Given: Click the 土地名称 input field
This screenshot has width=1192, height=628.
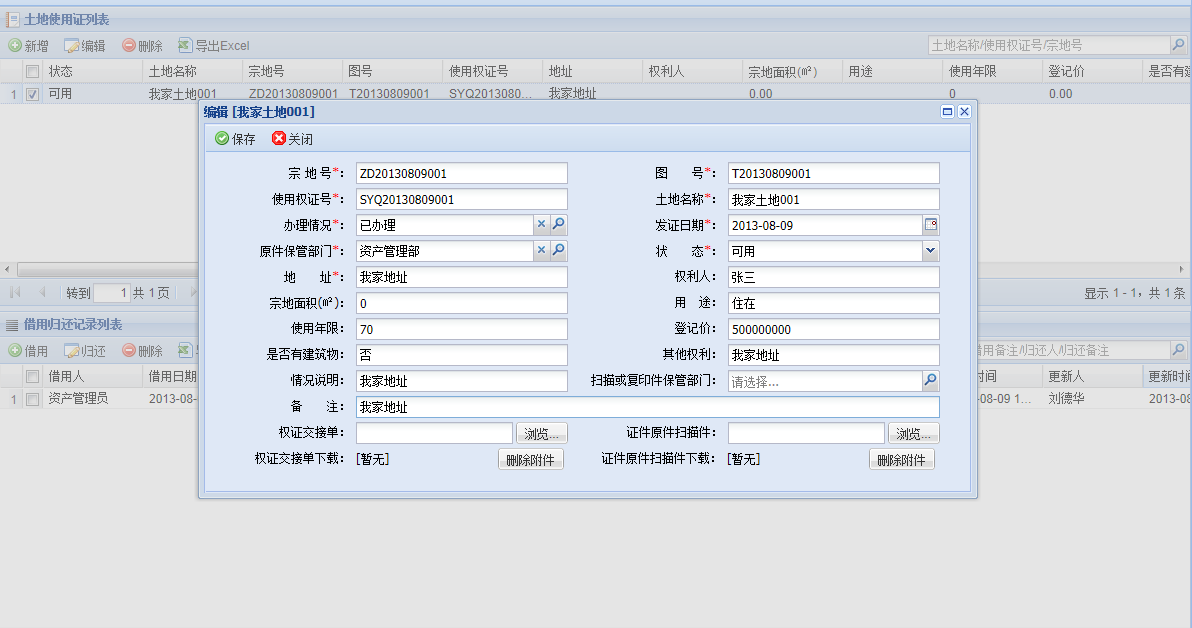Looking at the screenshot, I should (x=833, y=199).
